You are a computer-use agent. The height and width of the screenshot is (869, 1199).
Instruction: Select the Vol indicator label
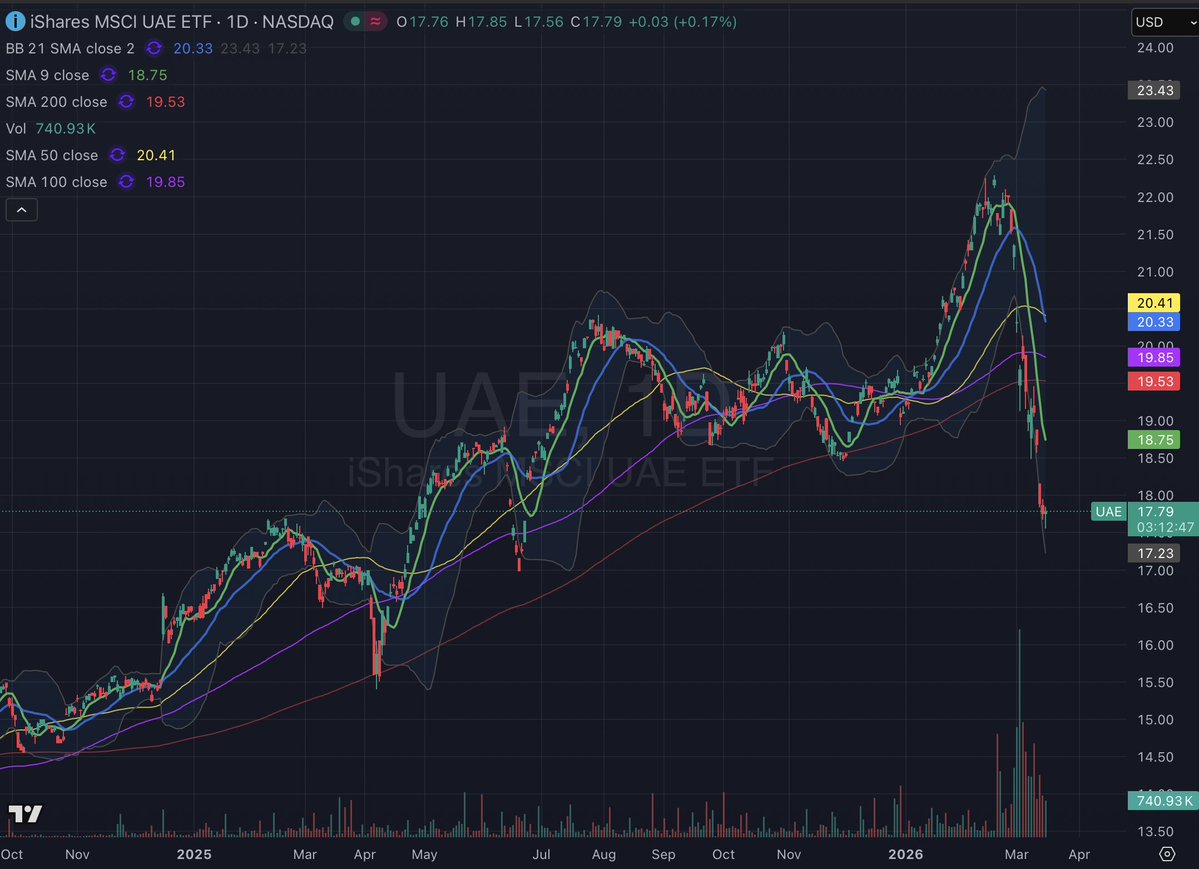coord(15,129)
